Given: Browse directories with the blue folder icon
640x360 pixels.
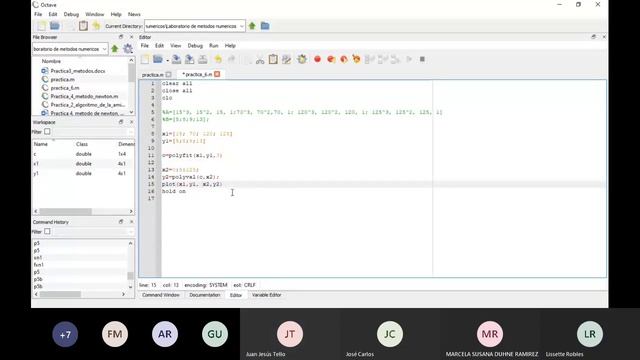Looking at the screenshot, I should tap(265, 26).
